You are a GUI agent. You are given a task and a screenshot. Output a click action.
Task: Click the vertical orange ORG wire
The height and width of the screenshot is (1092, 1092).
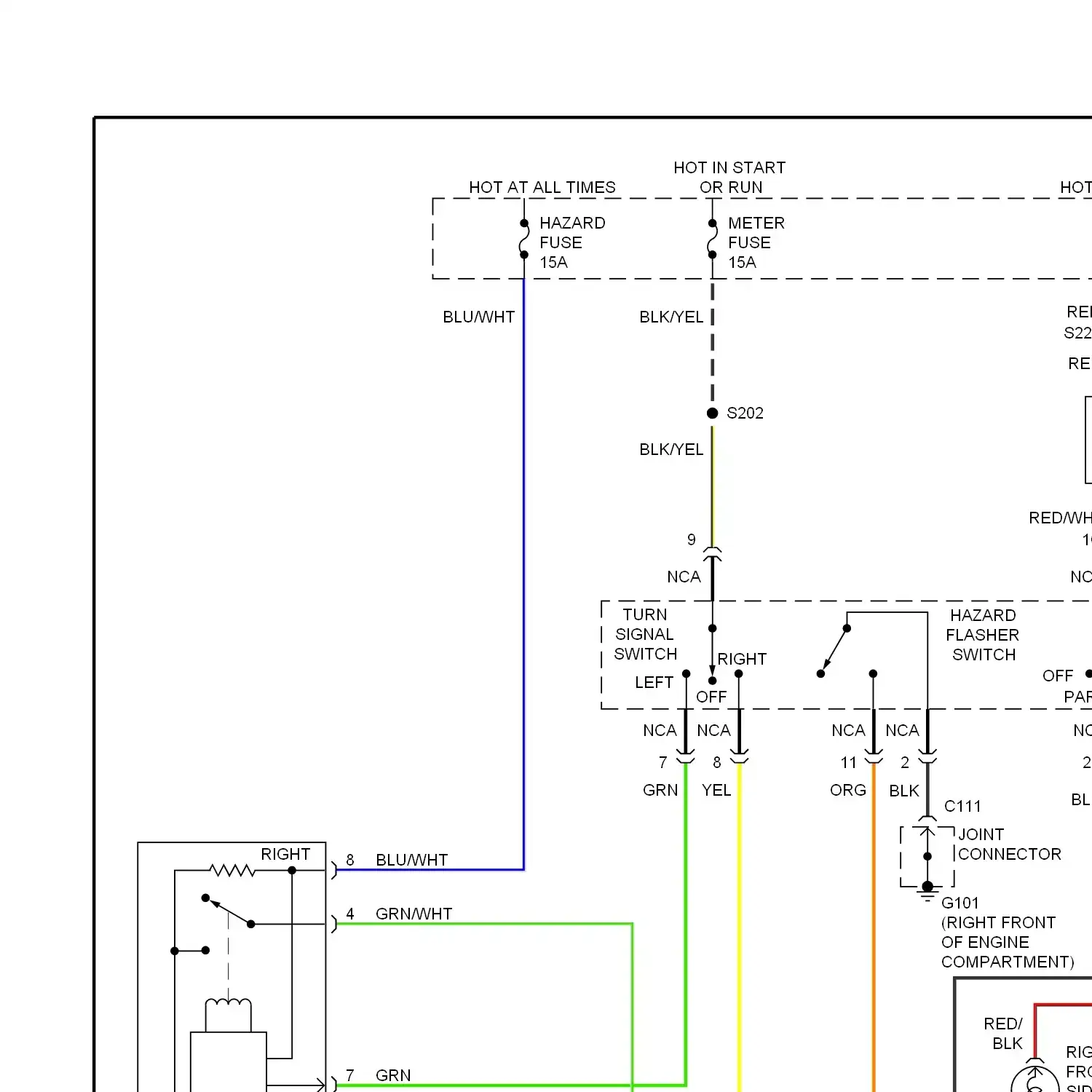(x=873, y=928)
